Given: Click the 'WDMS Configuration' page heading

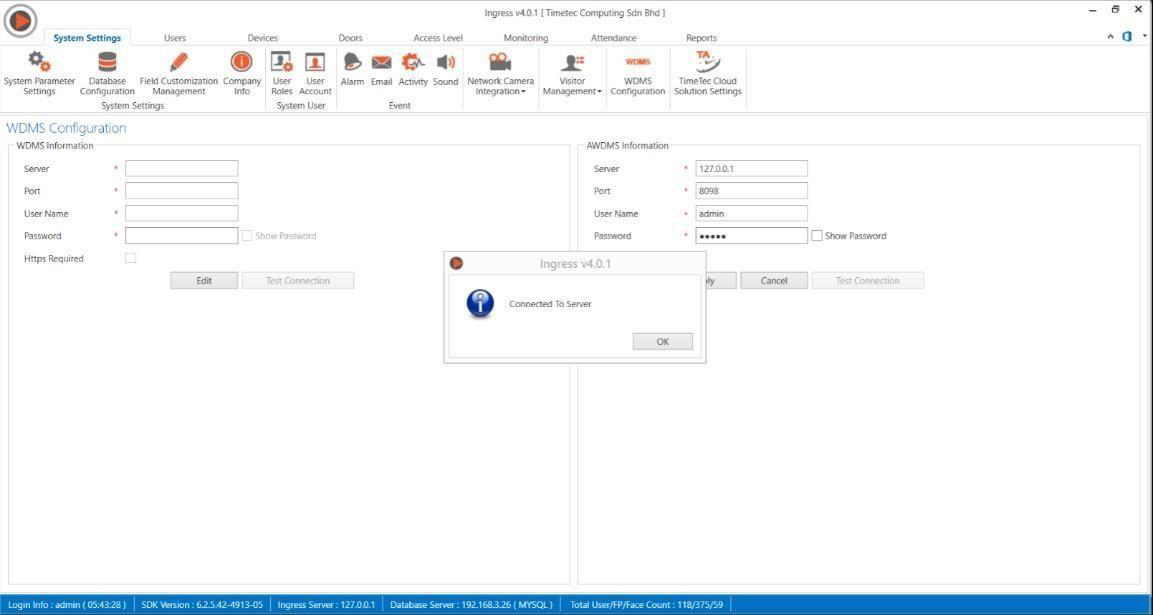Looking at the screenshot, I should click(66, 128).
